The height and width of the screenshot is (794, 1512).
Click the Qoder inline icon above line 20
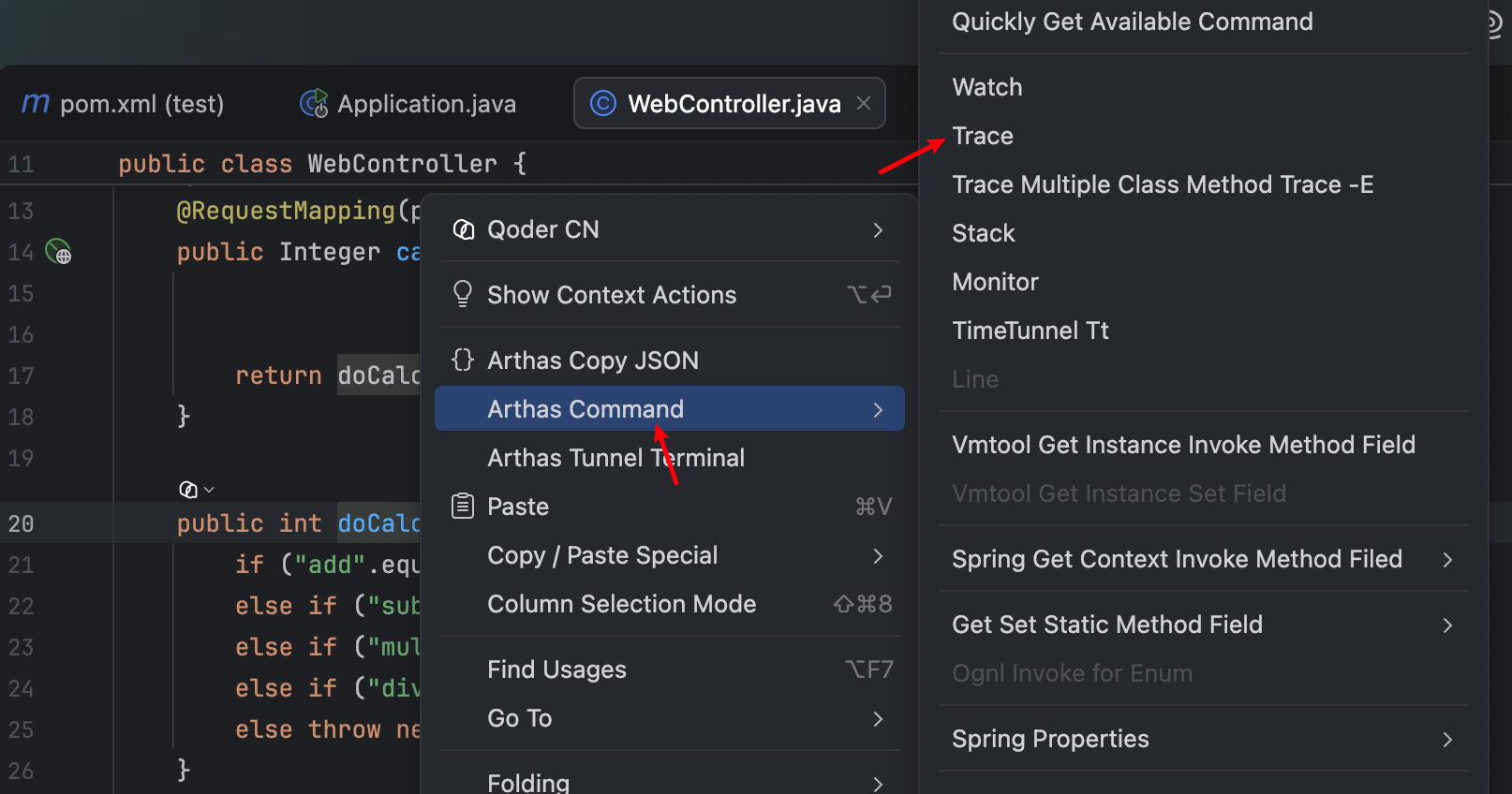click(x=188, y=490)
